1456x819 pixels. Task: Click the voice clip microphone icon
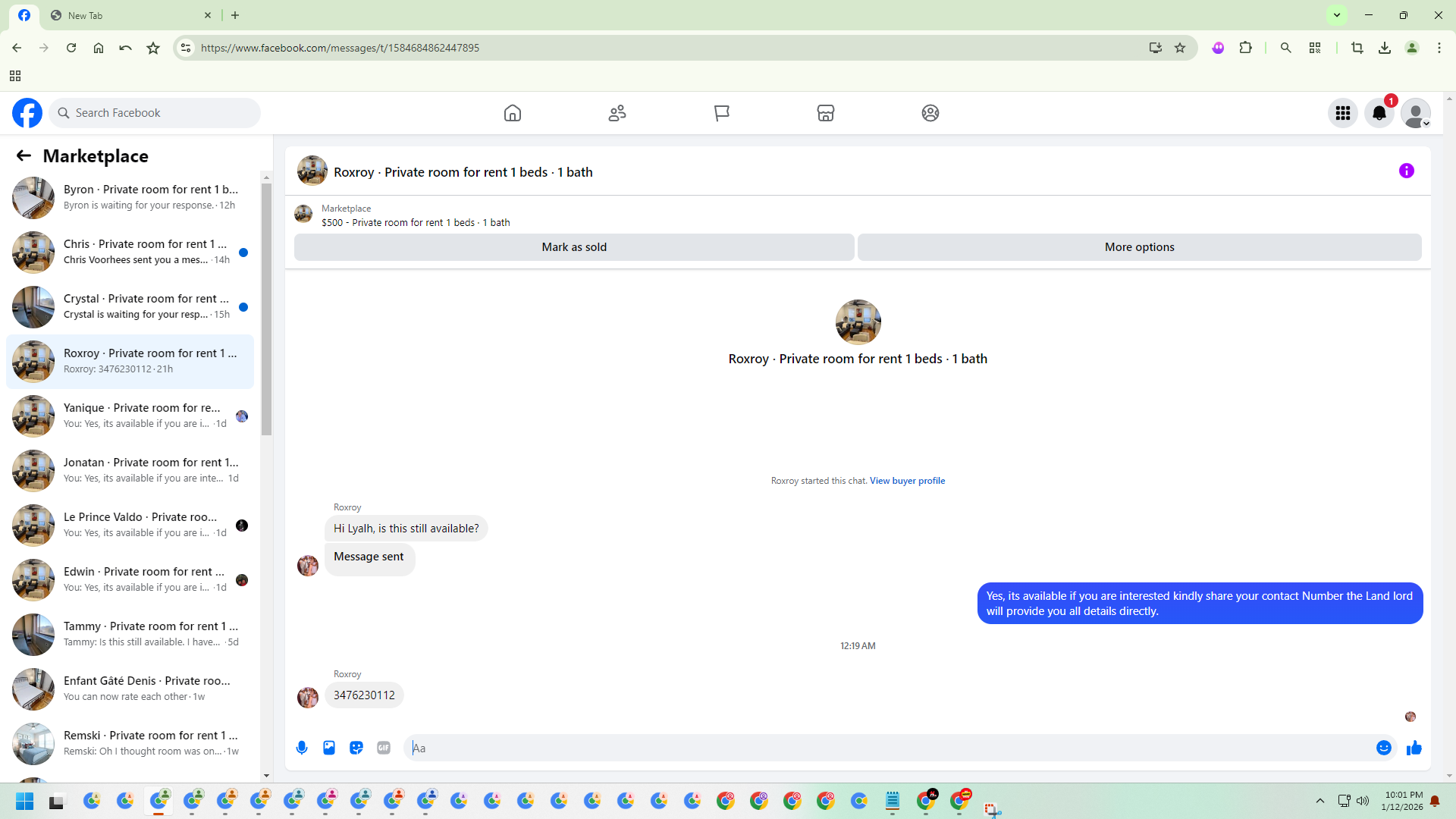click(302, 748)
